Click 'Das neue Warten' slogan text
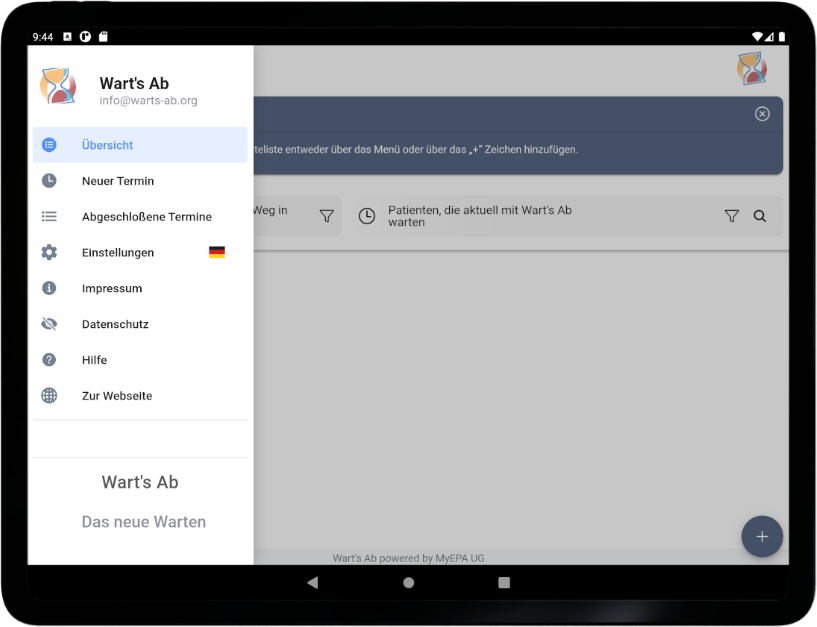 pyautogui.click(x=144, y=522)
